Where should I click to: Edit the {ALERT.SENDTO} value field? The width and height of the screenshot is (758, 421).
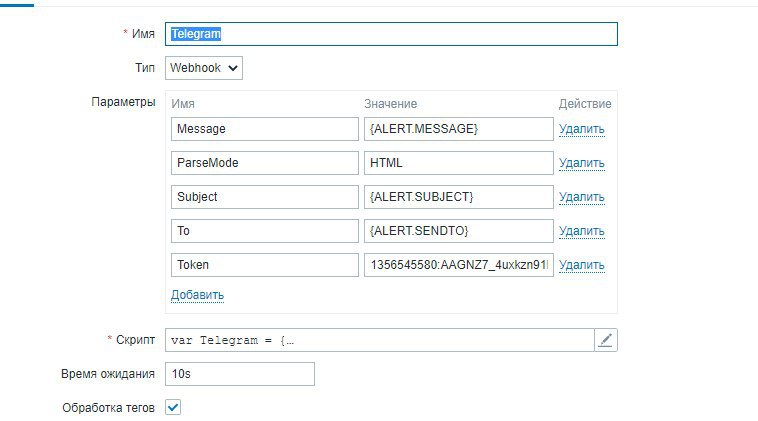[x=459, y=231]
